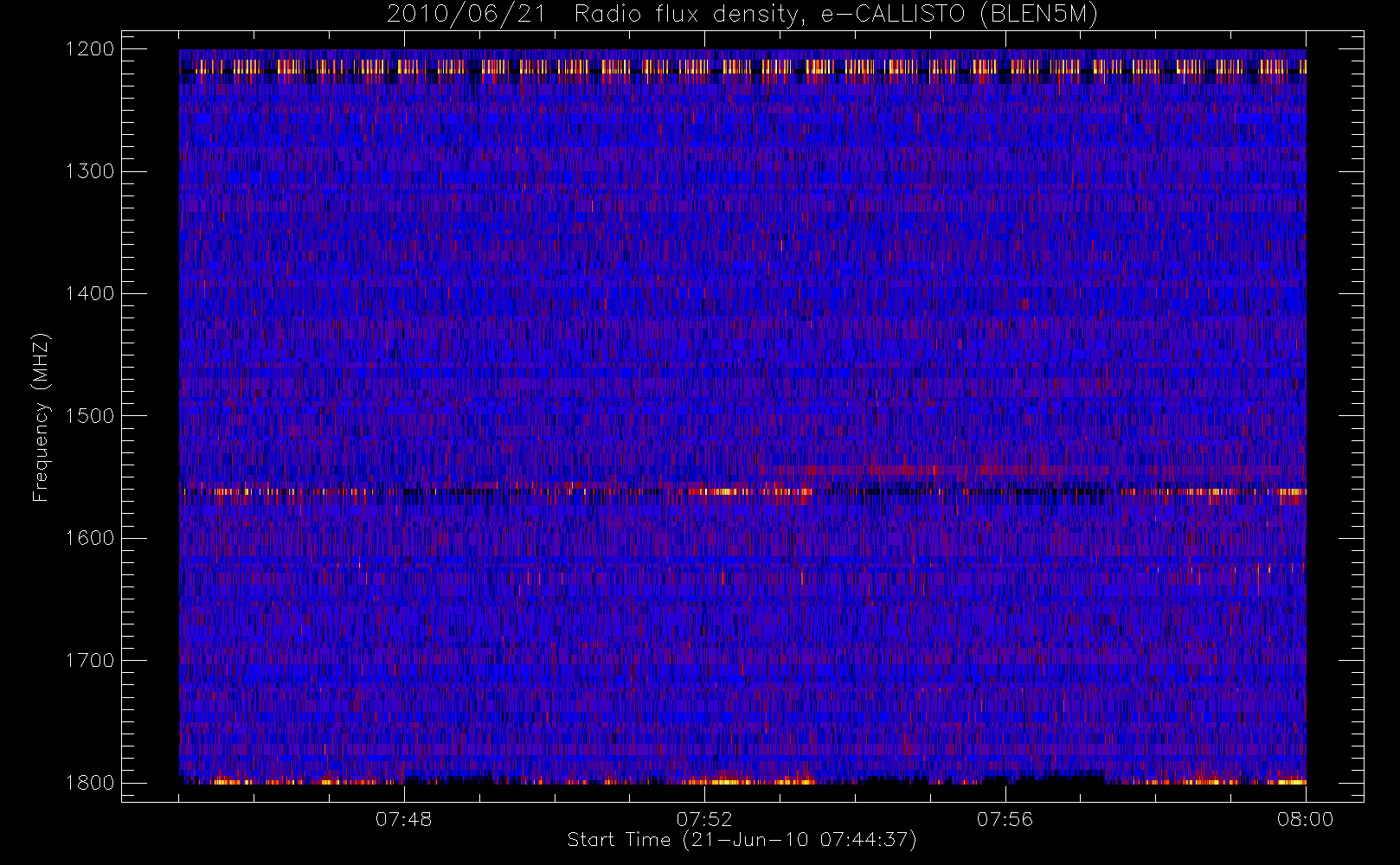The width and height of the screenshot is (1400, 865).
Task: Click the '07:56' time axis label
Action: click(x=1005, y=819)
